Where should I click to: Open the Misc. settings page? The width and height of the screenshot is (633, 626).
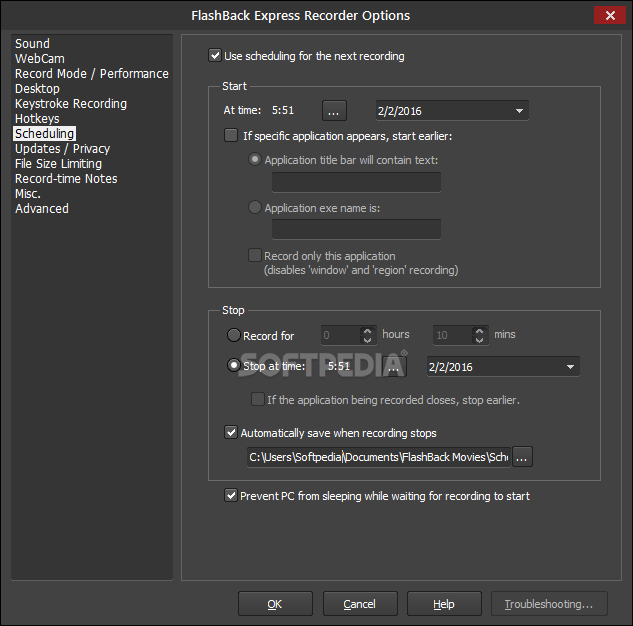pos(28,194)
